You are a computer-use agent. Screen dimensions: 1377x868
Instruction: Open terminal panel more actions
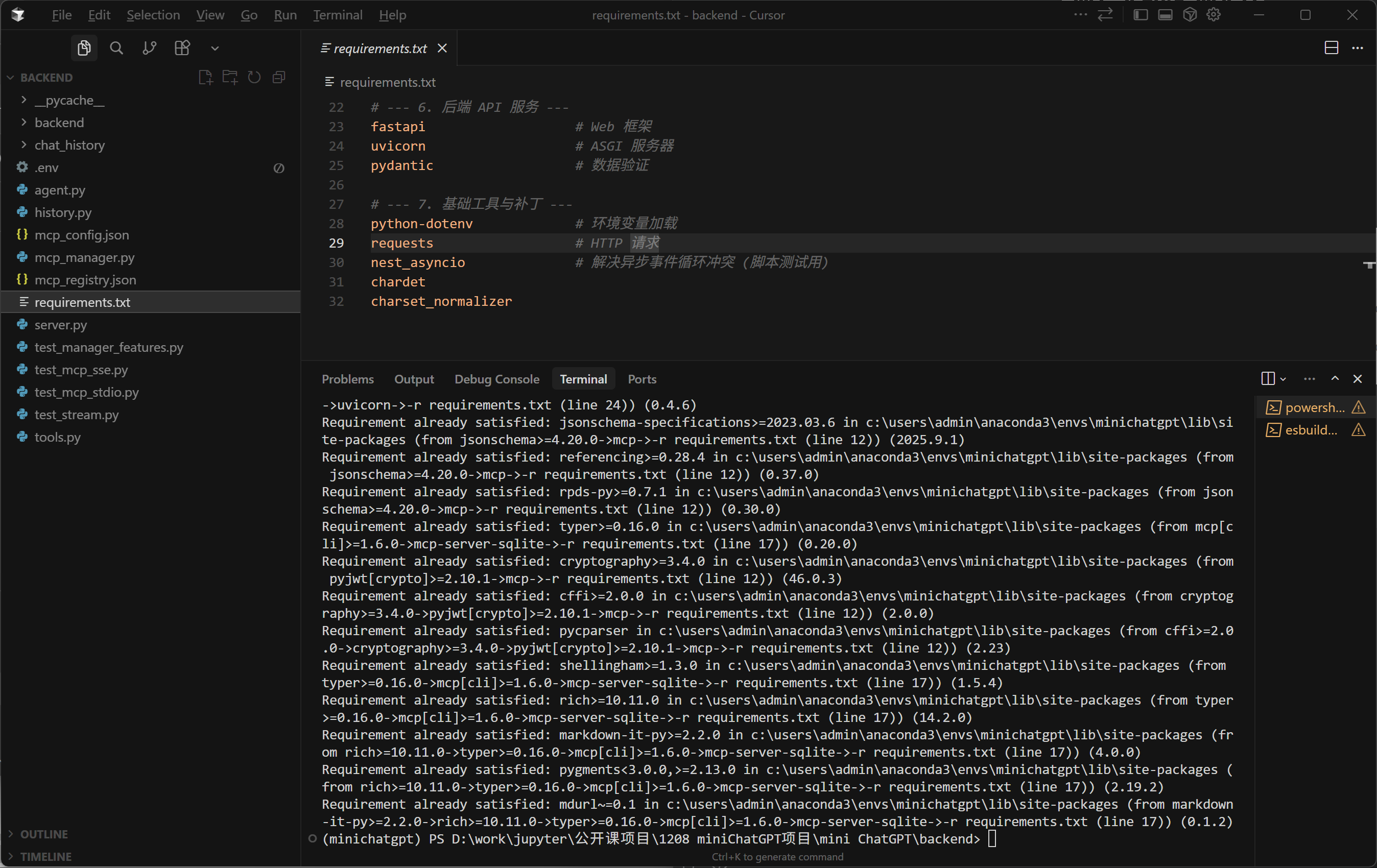[1310, 378]
